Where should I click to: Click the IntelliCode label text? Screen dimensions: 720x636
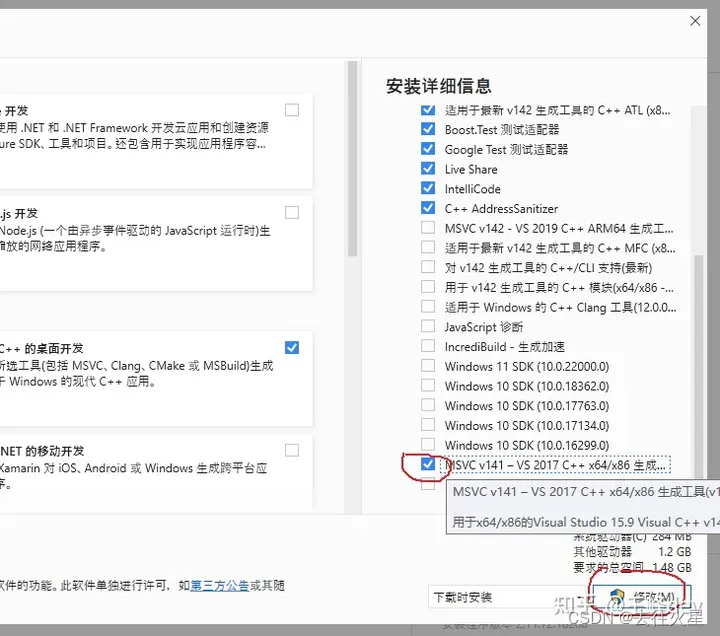coord(472,189)
